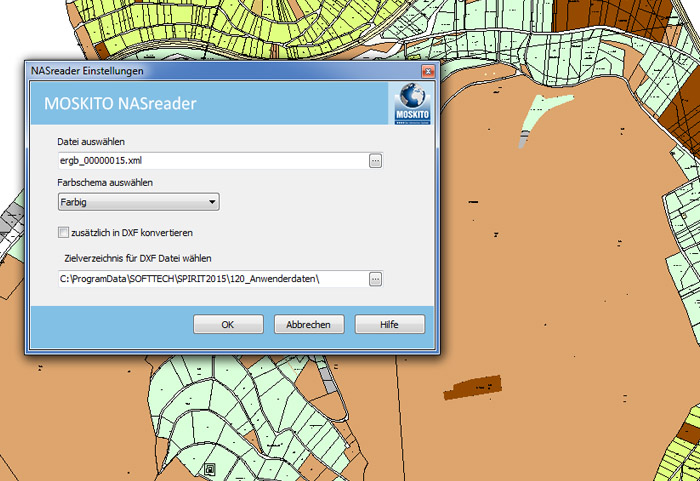700x481 pixels.
Task: Click the ergb_00000015.xml file field
Action: 210,160
